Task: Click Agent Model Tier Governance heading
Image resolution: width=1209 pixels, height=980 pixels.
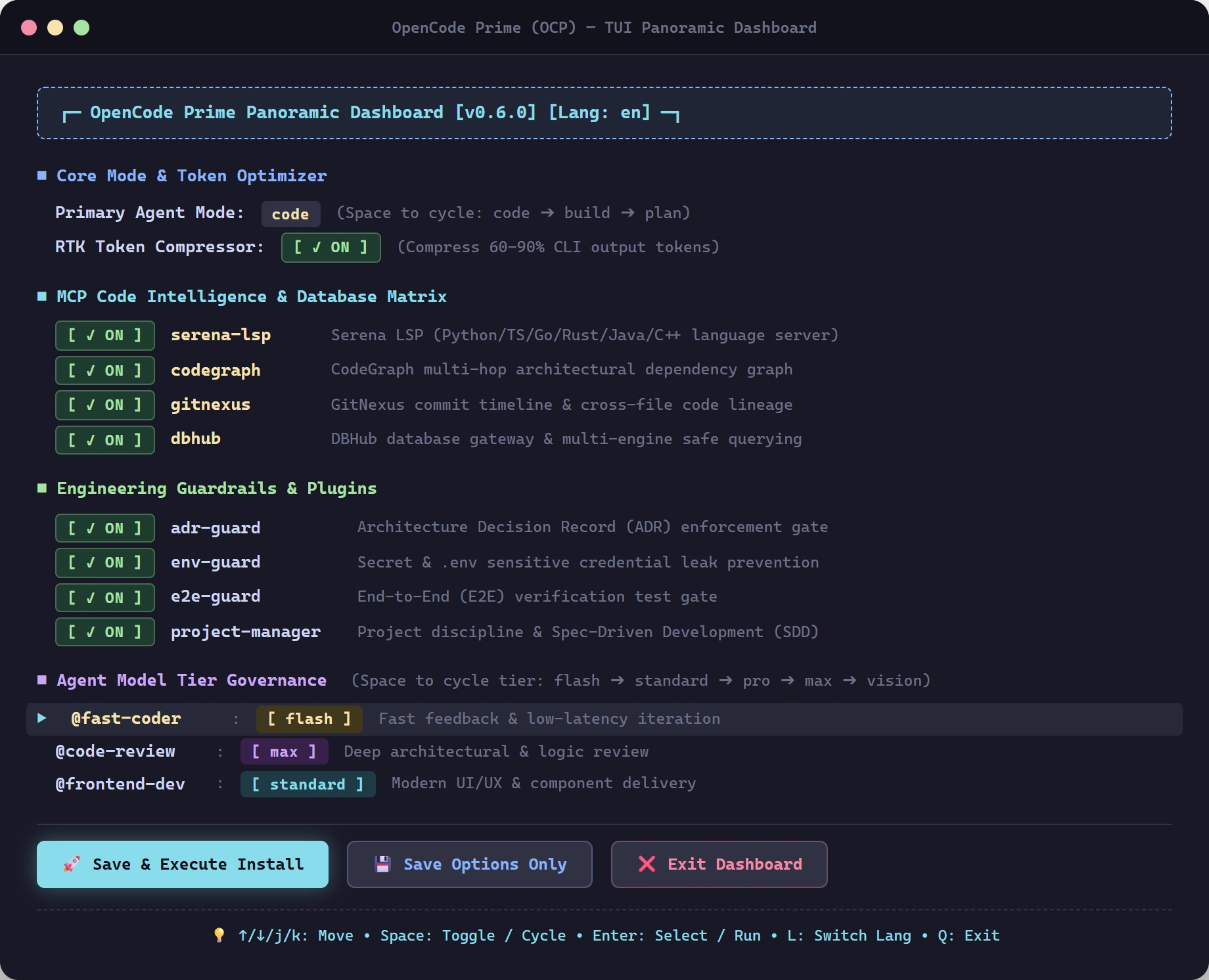Action: [x=191, y=680]
